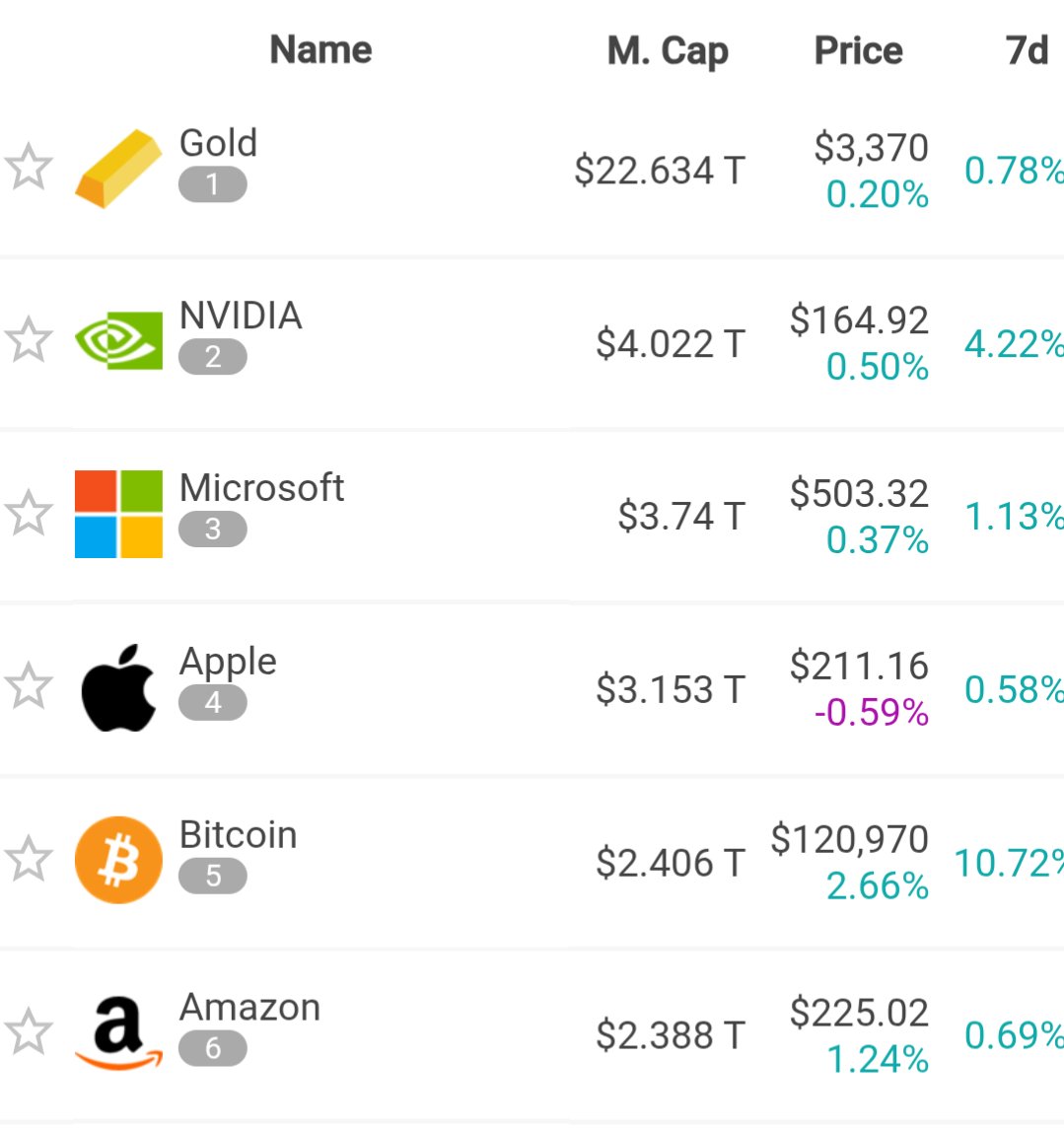Tap the Apple logo icon

pos(119,687)
